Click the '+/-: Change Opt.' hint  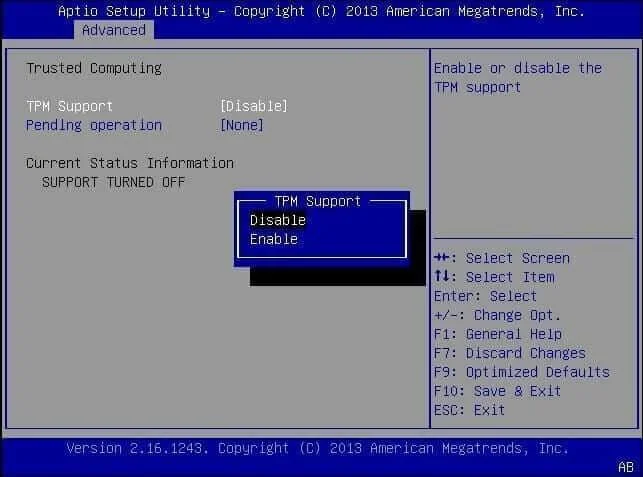[x=497, y=315]
